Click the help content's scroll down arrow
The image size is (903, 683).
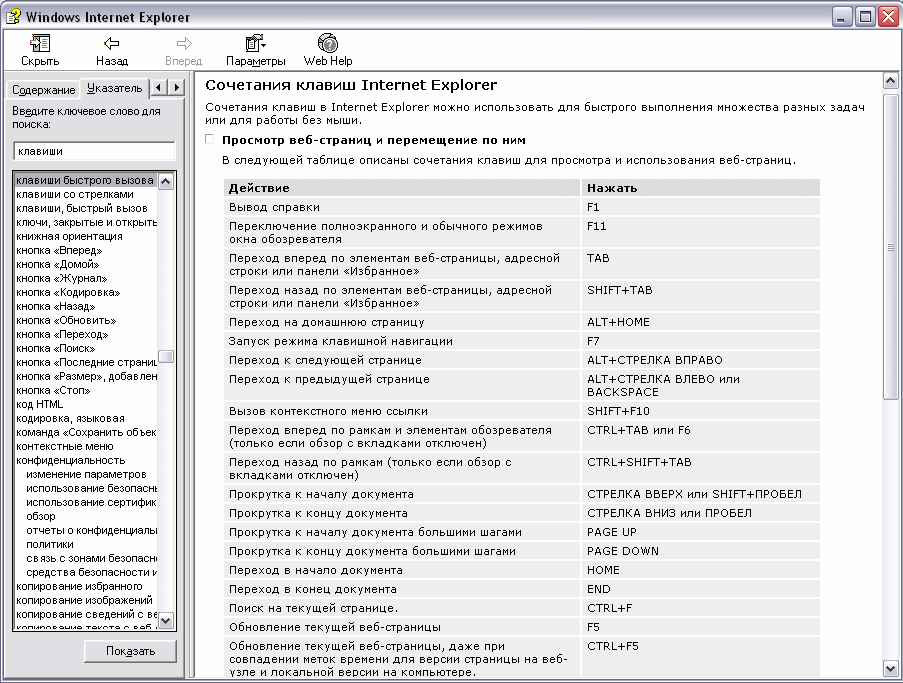pos(890,667)
